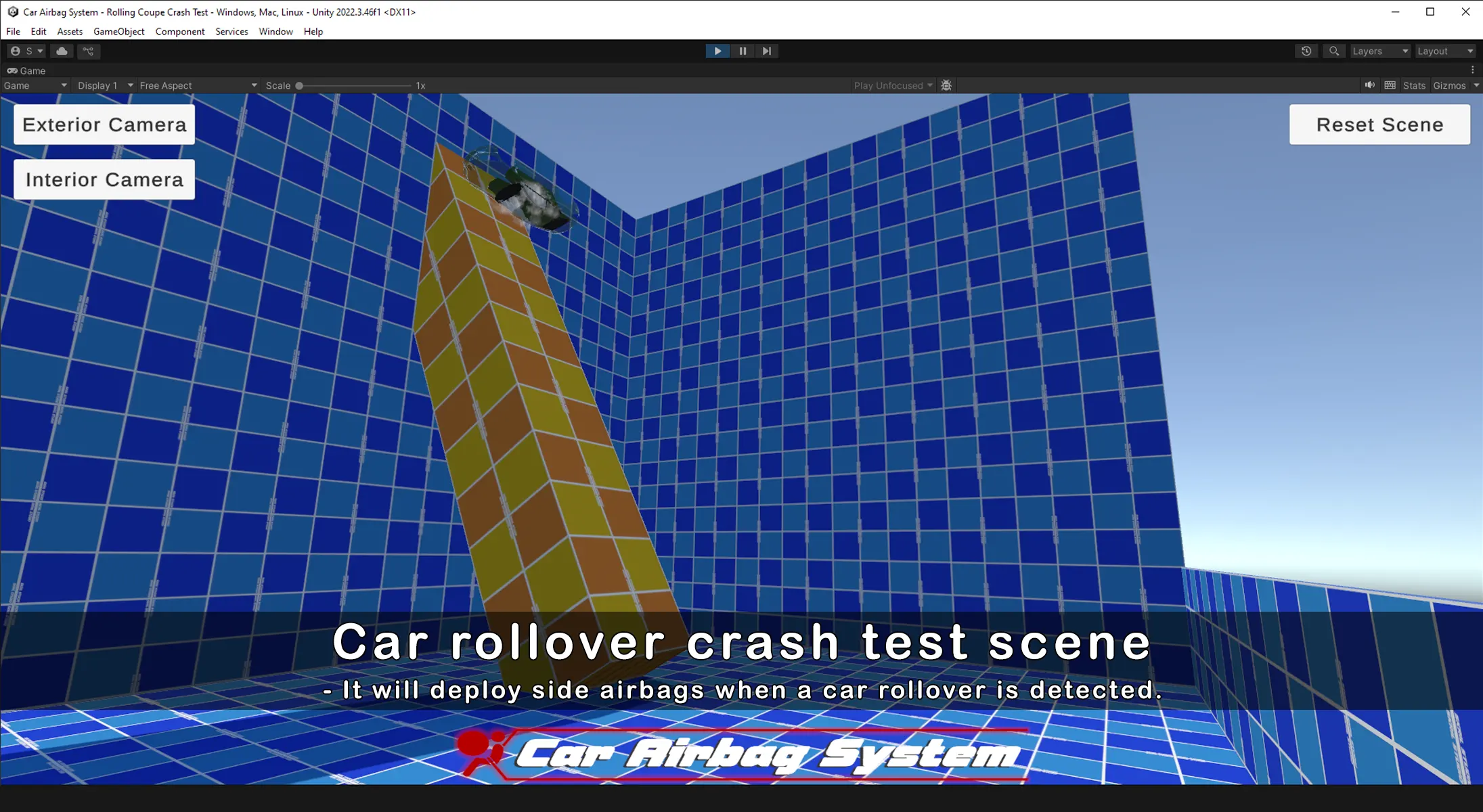Click the Play button to stop playmode

tap(717, 51)
